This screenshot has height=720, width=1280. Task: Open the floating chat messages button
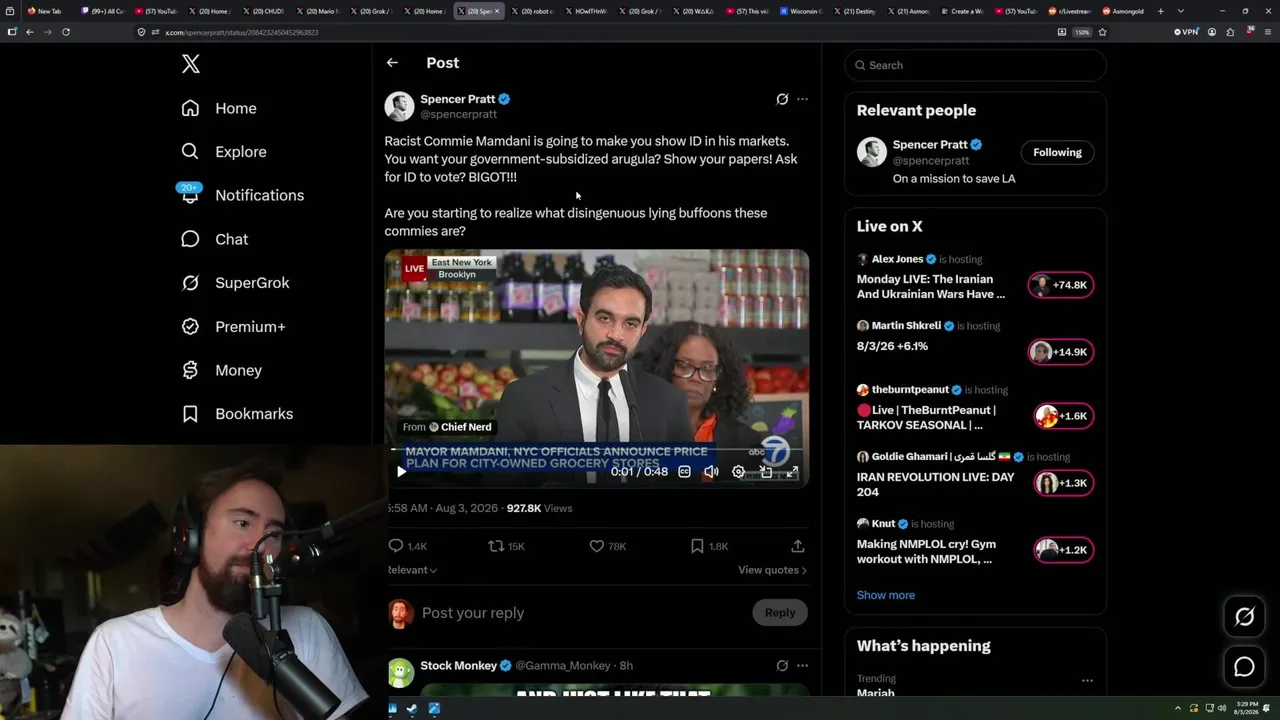pyautogui.click(x=1245, y=667)
